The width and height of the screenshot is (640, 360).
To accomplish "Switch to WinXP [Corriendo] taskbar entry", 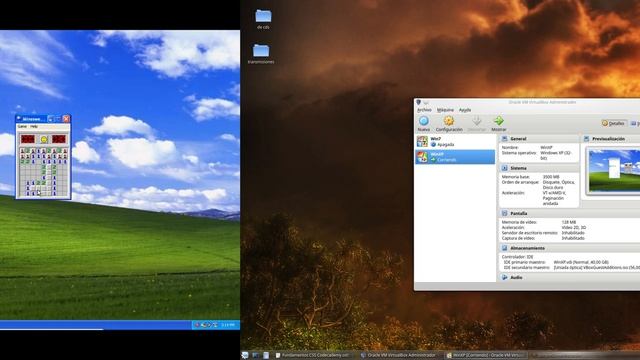I will 486,356.
